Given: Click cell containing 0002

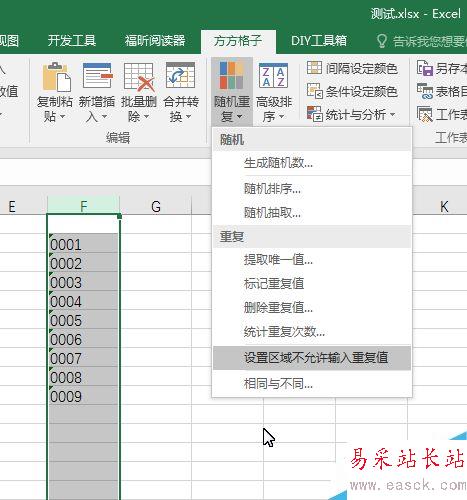Looking at the screenshot, I should 83,262.
